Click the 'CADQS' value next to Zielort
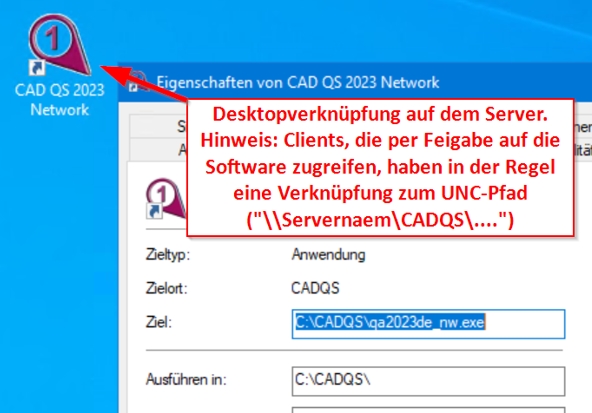This screenshot has width=592, height=413. pos(315,288)
